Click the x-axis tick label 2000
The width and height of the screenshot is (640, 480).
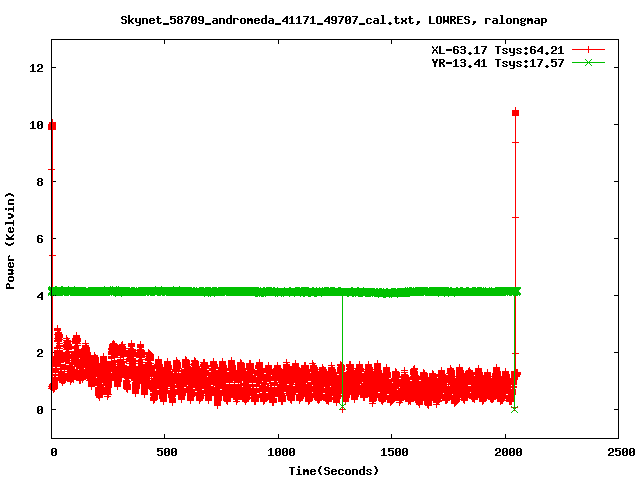507,452
